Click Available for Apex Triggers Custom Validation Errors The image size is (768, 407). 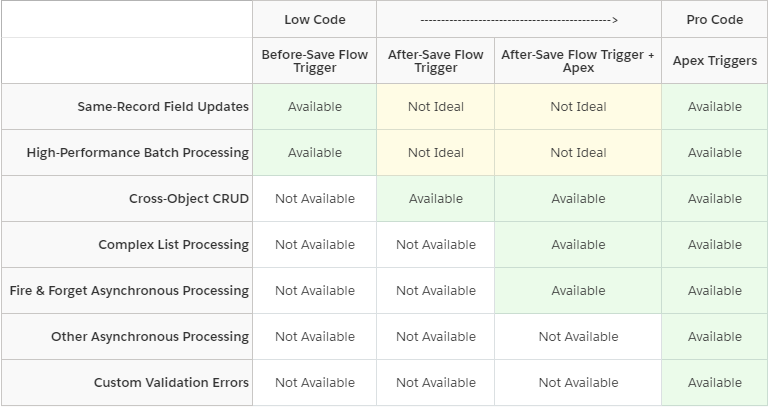pyautogui.click(x=714, y=383)
